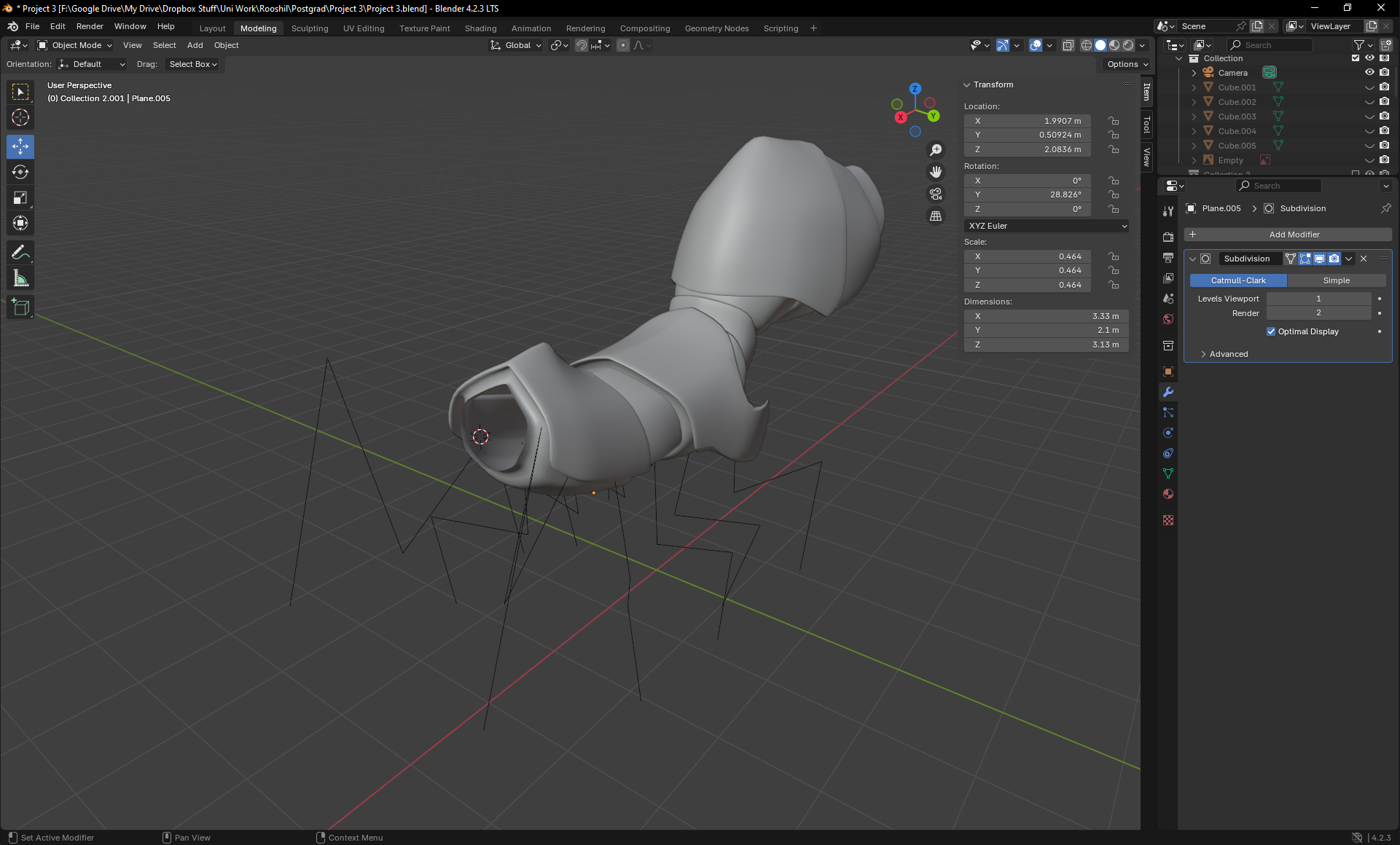Open the XYZ Euler rotation dropdown
The width and height of the screenshot is (1400, 845).
point(1047,226)
